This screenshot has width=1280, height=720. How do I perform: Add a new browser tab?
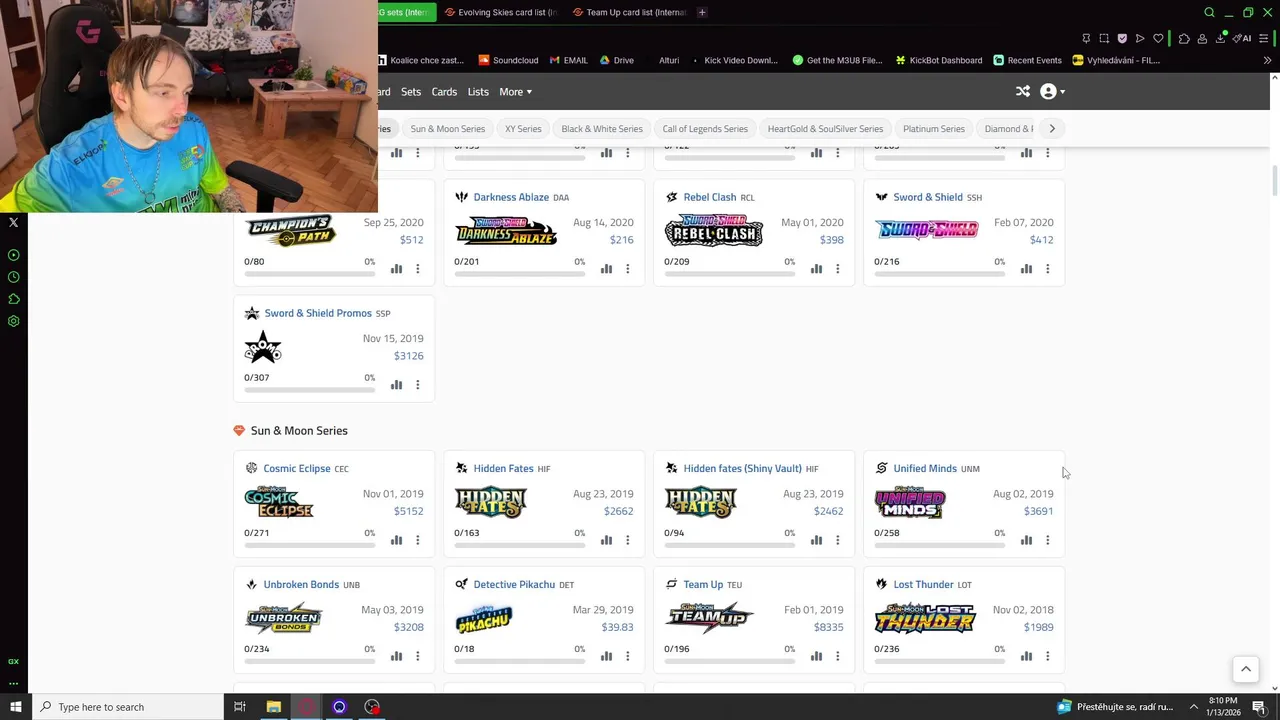(x=702, y=12)
